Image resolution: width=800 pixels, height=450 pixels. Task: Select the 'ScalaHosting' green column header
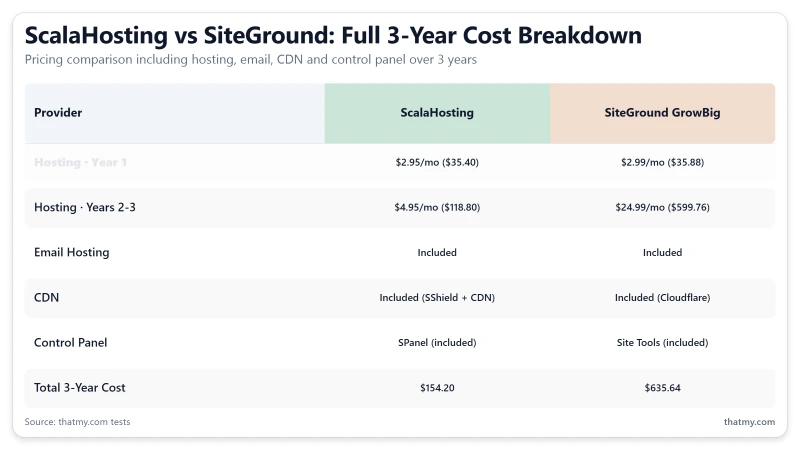pos(437,113)
